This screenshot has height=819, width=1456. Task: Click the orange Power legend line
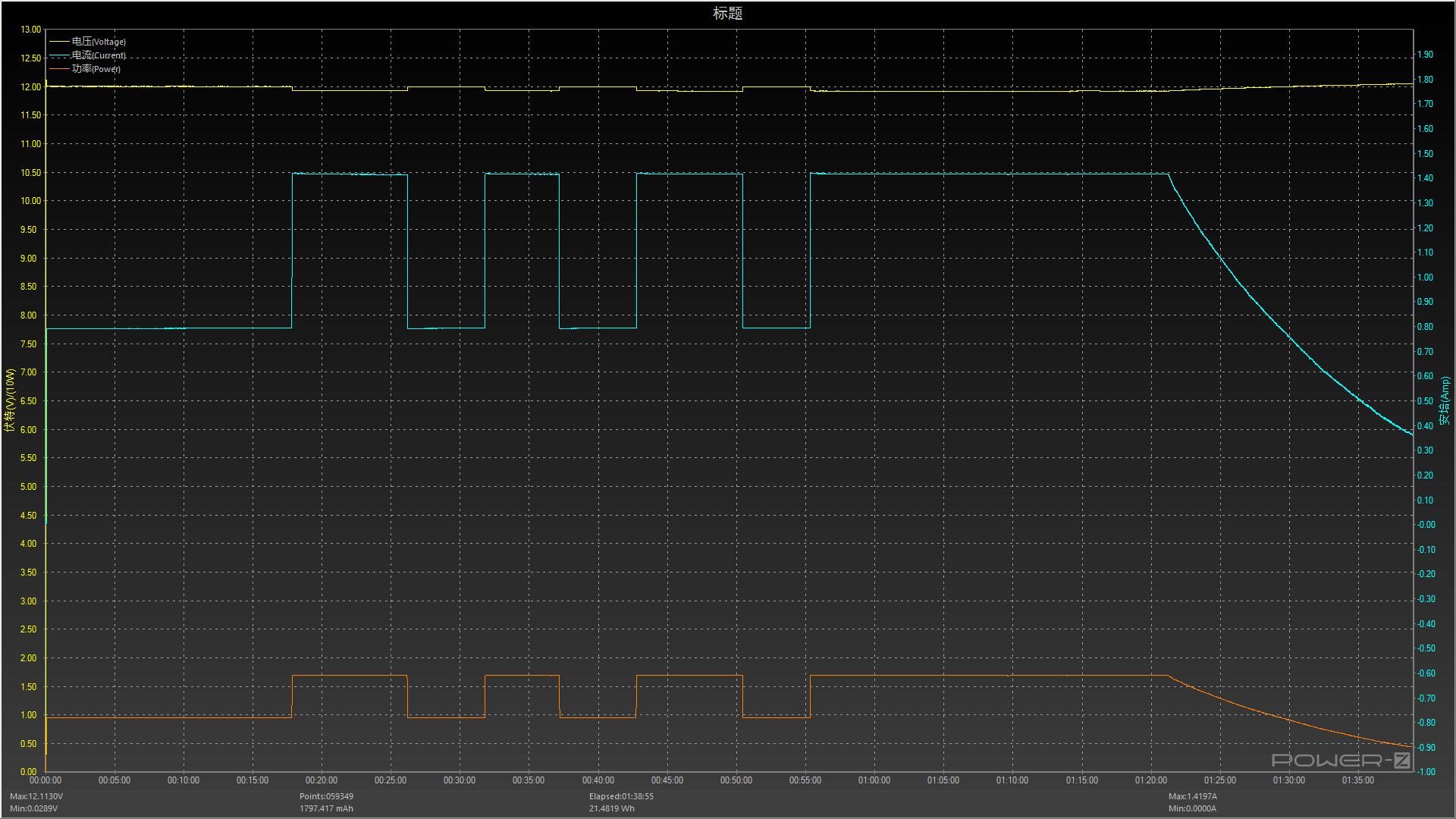click(59, 69)
